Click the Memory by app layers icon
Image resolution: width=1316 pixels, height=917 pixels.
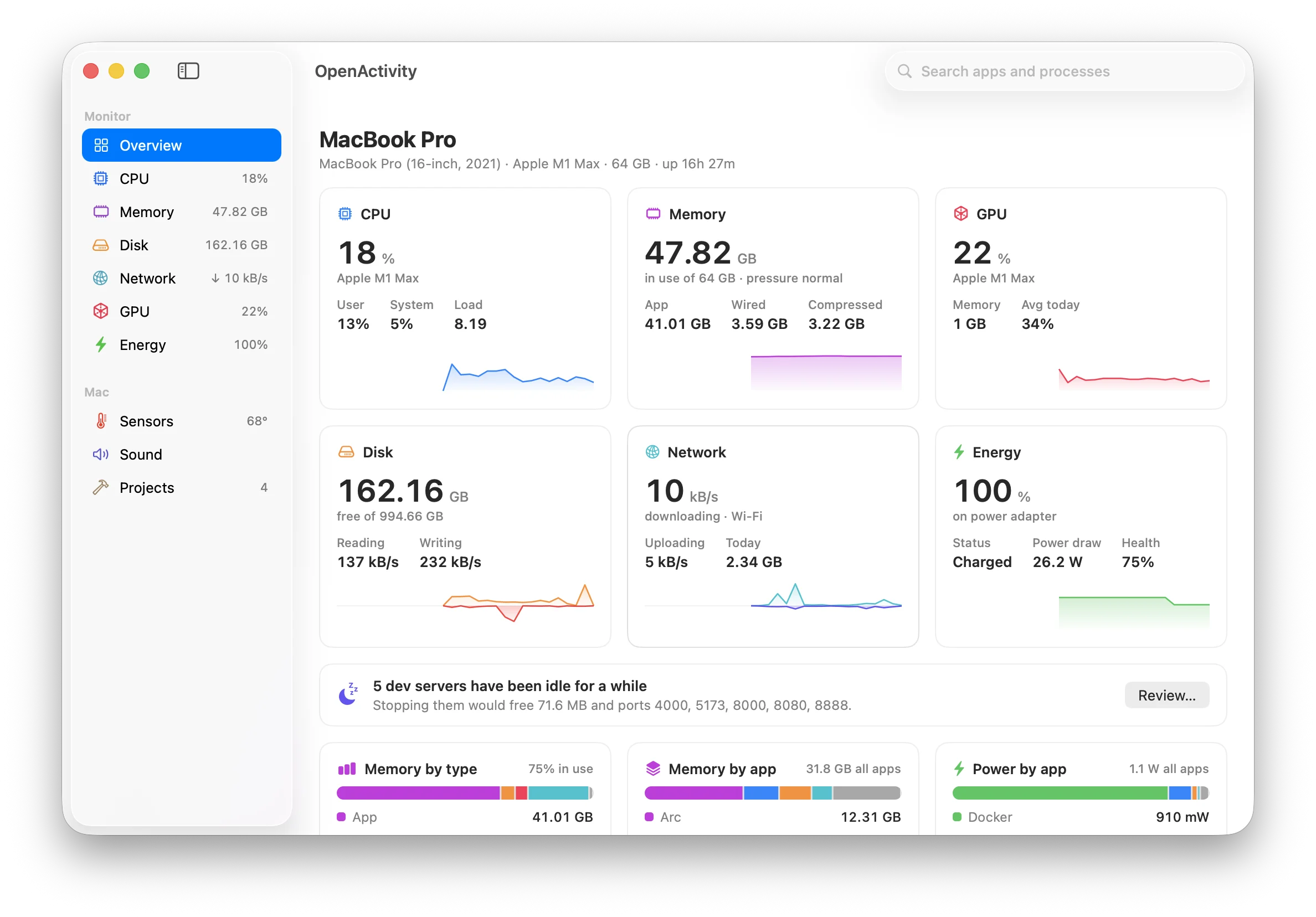tap(653, 769)
